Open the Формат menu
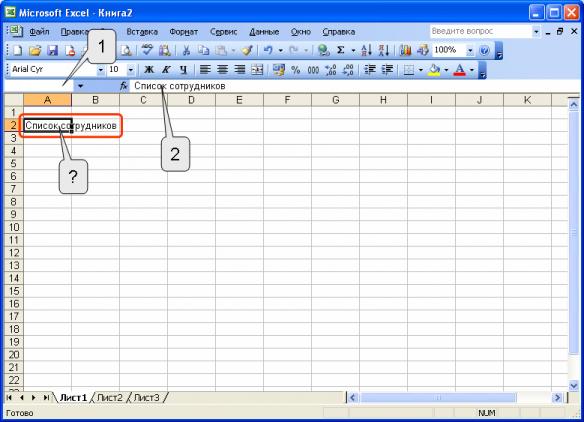 coord(184,32)
